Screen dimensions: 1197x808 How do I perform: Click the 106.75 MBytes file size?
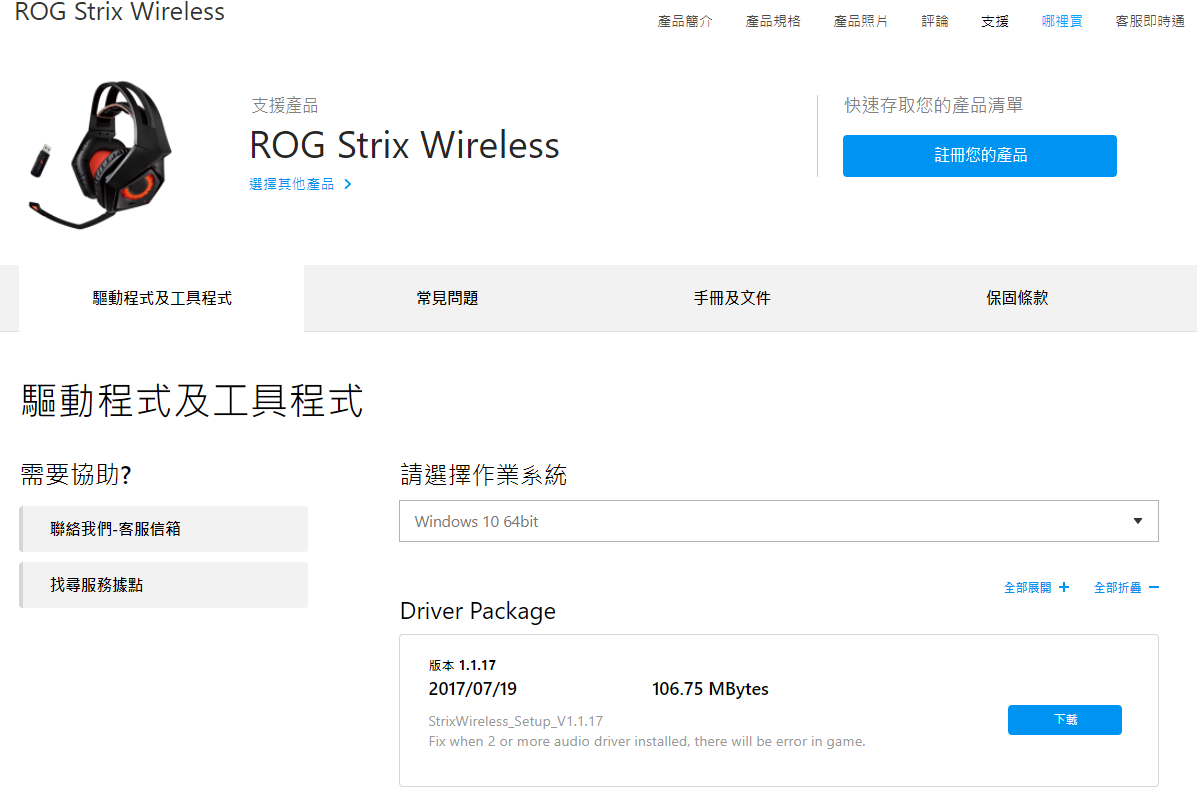click(x=710, y=689)
